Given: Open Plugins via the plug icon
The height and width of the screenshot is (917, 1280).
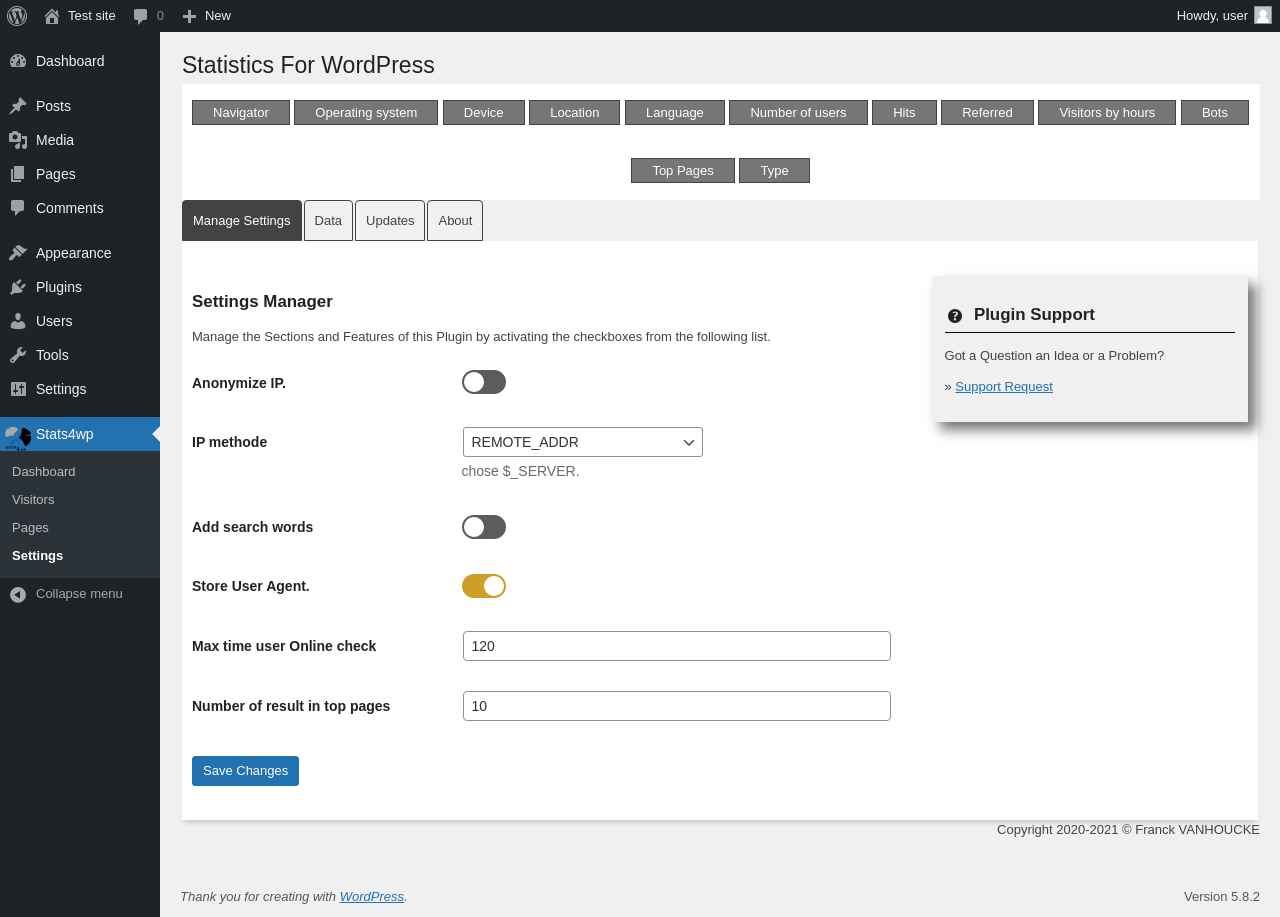Looking at the screenshot, I should tap(18, 287).
